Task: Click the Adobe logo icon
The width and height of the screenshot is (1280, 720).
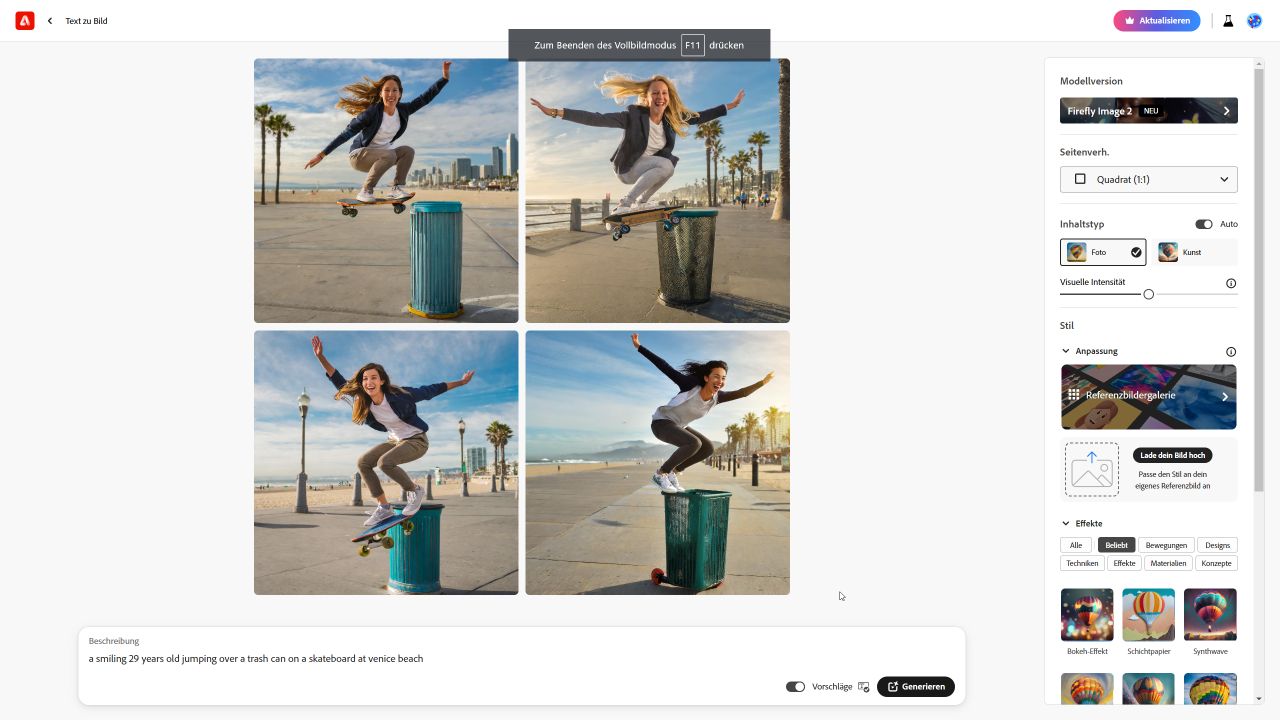Action: [x=25, y=20]
